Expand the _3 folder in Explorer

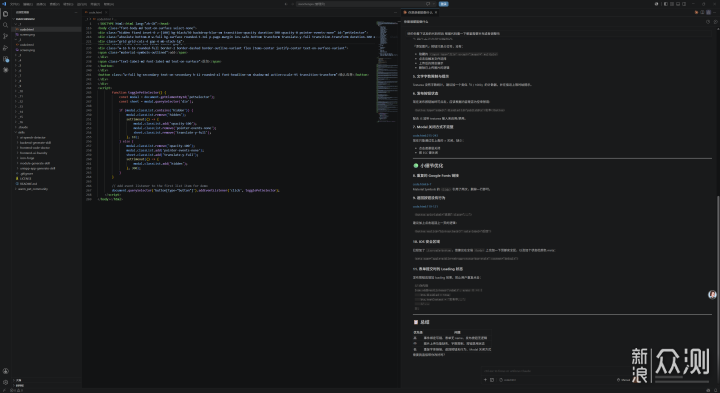[18, 55]
